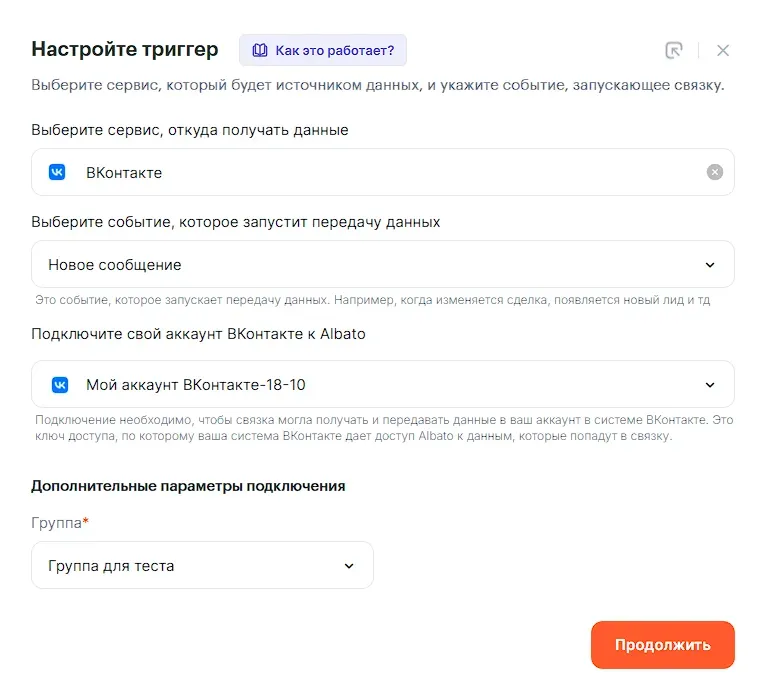768x696 pixels.
Task: Click the book icon beside "Как это работает?"
Action: 260,50
